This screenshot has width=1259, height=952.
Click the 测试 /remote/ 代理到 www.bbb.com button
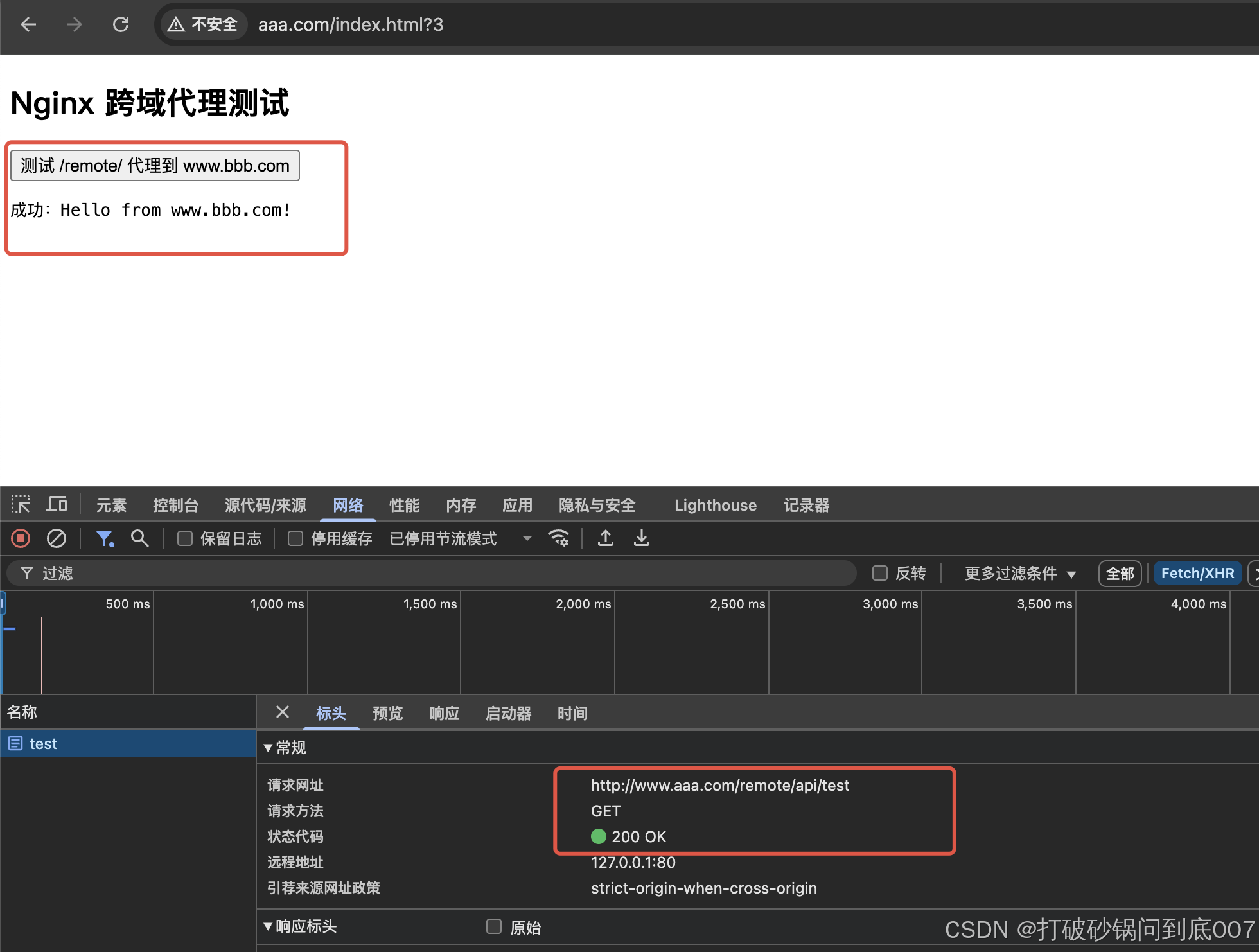pos(155,166)
